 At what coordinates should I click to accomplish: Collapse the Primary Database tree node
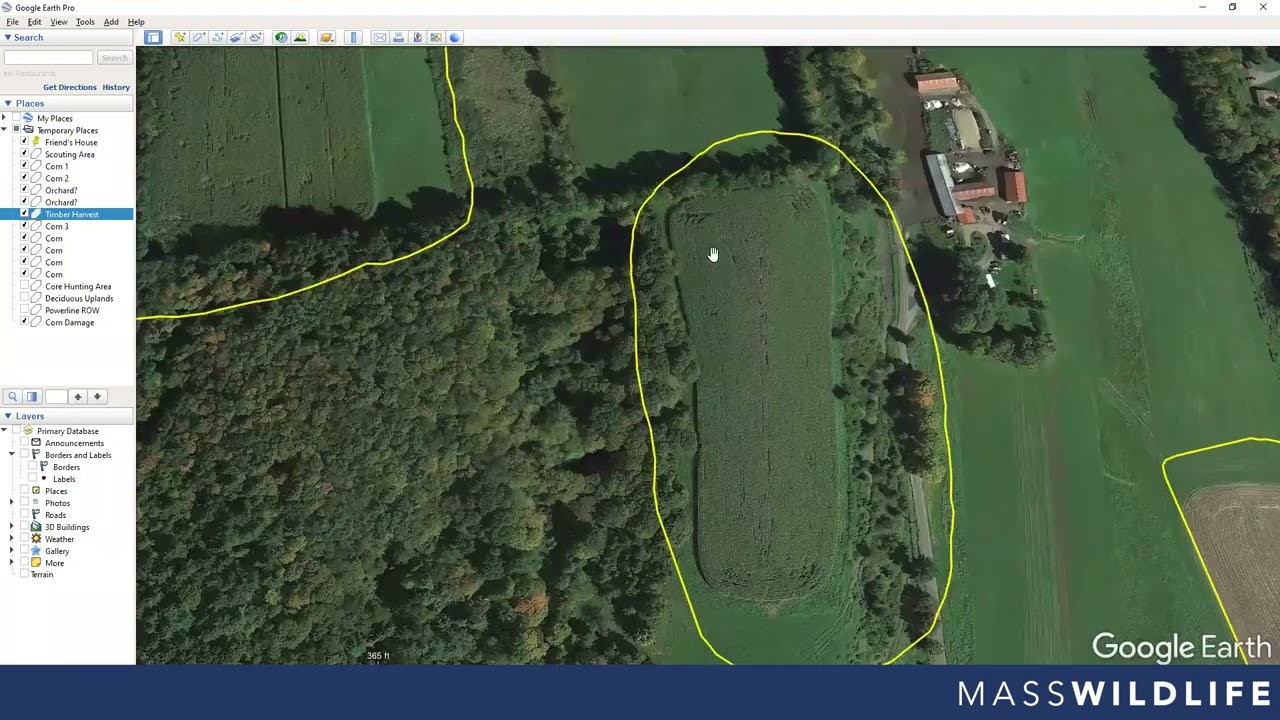(x=4, y=431)
